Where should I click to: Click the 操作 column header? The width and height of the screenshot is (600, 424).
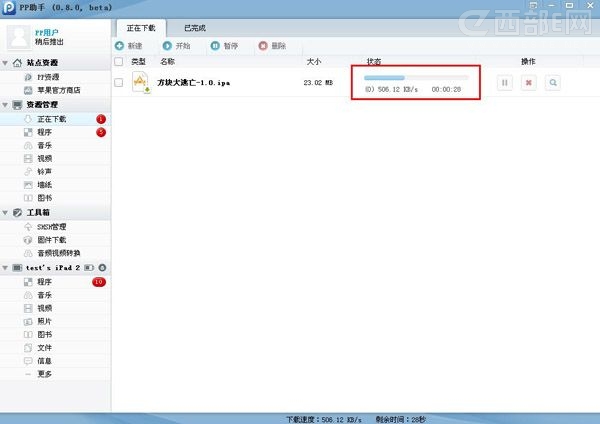tap(528, 62)
